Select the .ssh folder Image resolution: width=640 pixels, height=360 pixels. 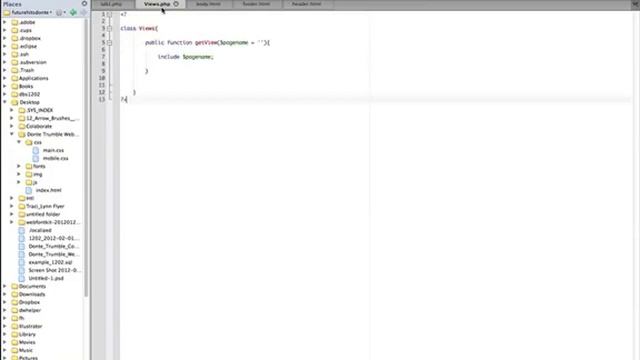[x=24, y=54]
